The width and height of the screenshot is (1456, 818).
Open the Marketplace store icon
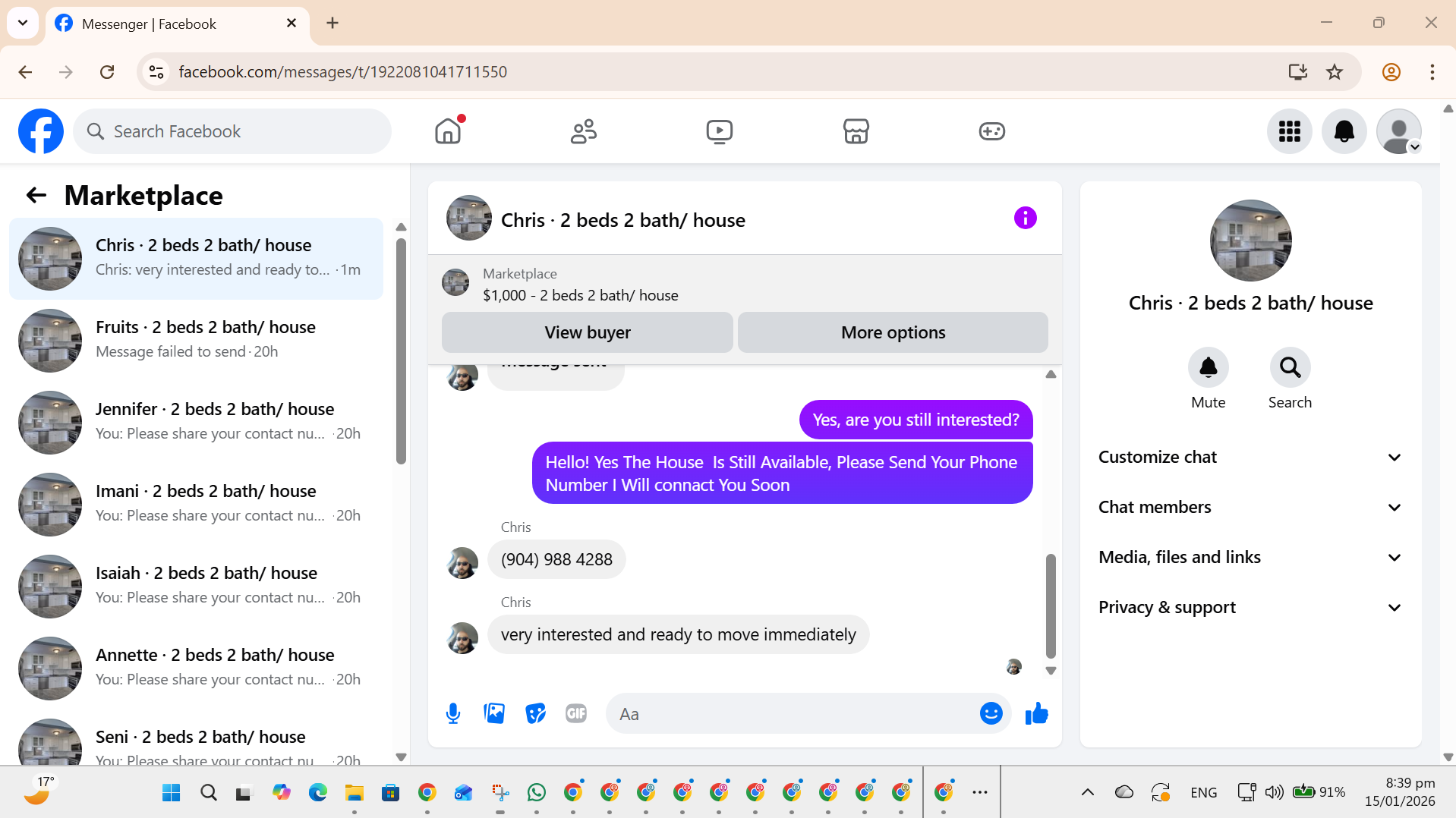coord(856,131)
